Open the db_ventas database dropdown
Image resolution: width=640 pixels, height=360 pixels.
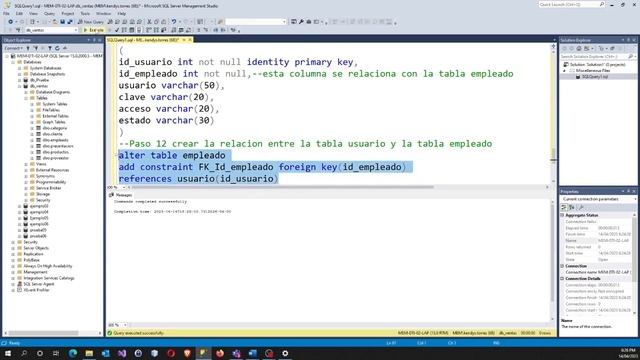pyautogui.click(x=51, y=30)
